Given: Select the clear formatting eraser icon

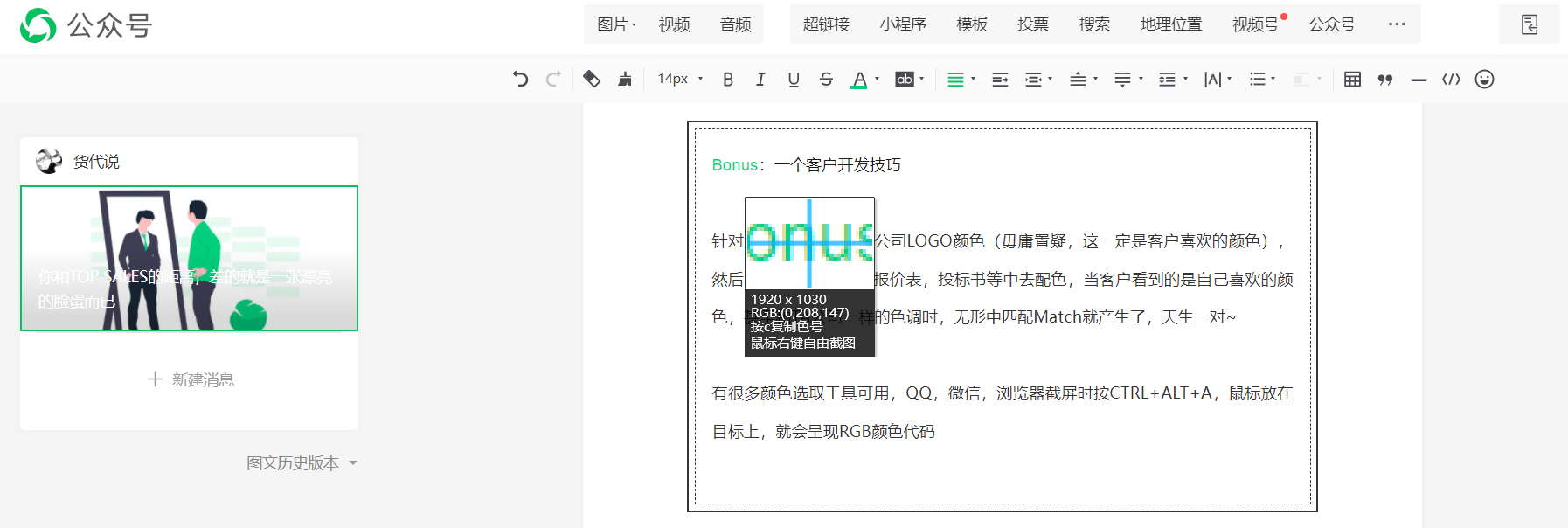Looking at the screenshot, I should tap(592, 80).
